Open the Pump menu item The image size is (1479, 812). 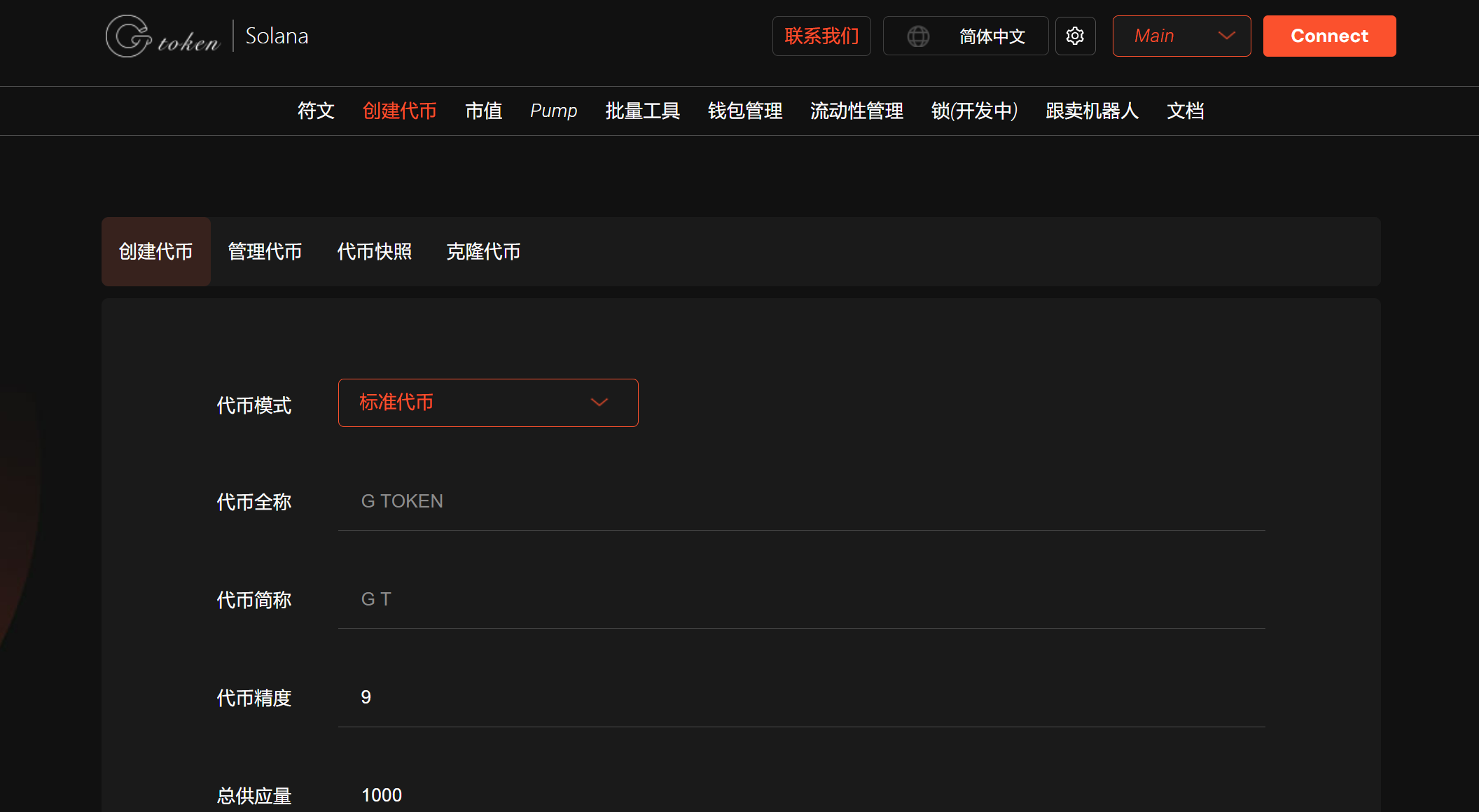[553, 111]
